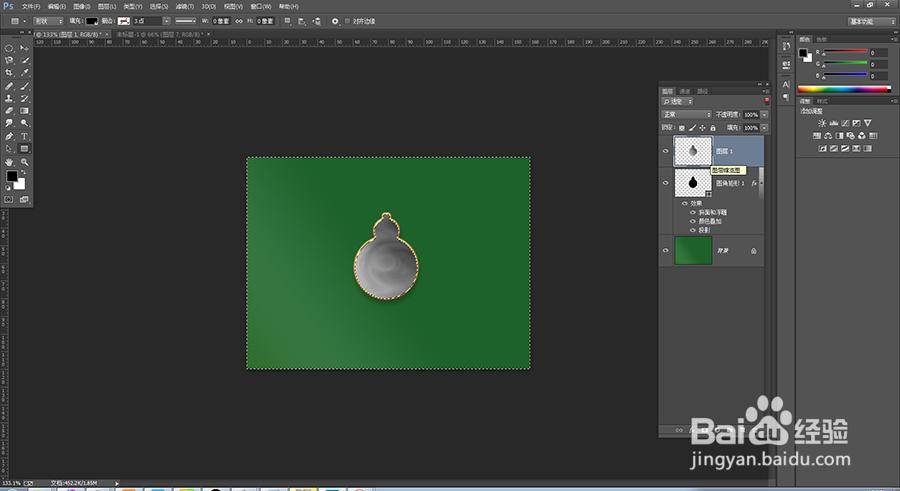This screenshot has width=900, height=491.
Task: Enable the 对齐边缘 checkbox
Action: pos(347,21)
